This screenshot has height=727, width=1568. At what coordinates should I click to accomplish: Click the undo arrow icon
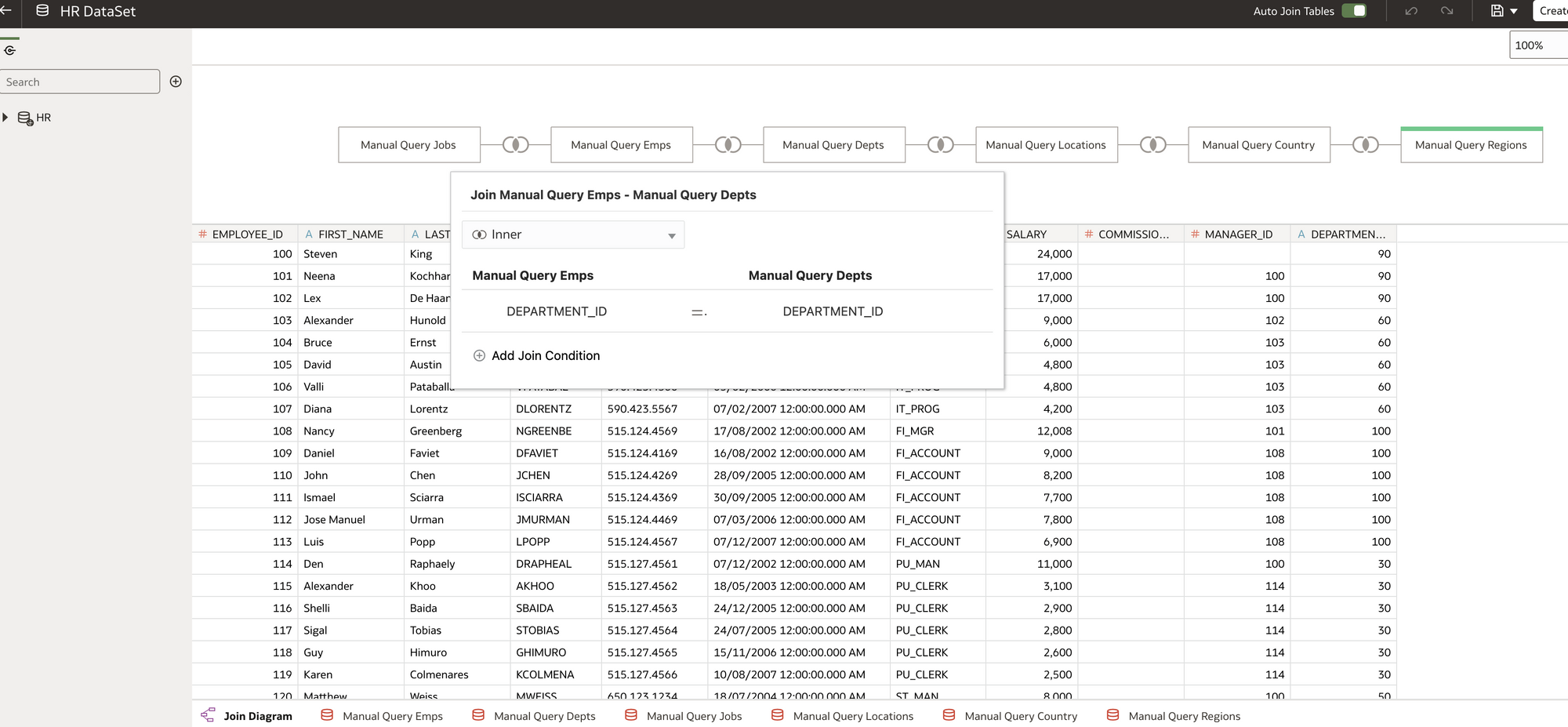[x=1411, y=11]
